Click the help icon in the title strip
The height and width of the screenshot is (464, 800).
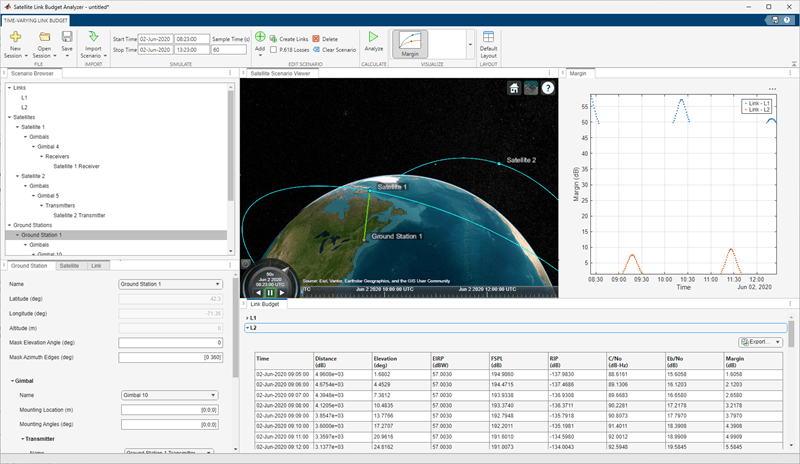(787, 20)
